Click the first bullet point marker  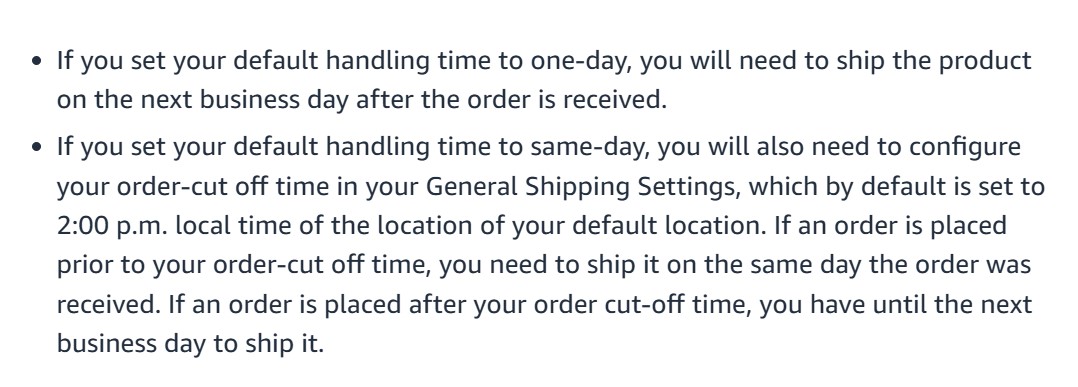tap(37, 61)
